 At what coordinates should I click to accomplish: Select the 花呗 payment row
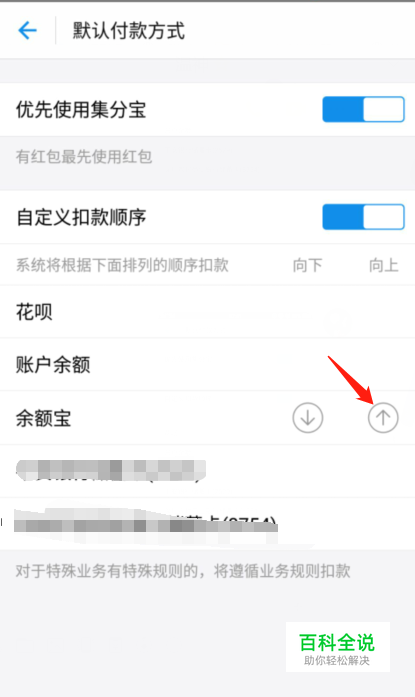pos(208,312)
